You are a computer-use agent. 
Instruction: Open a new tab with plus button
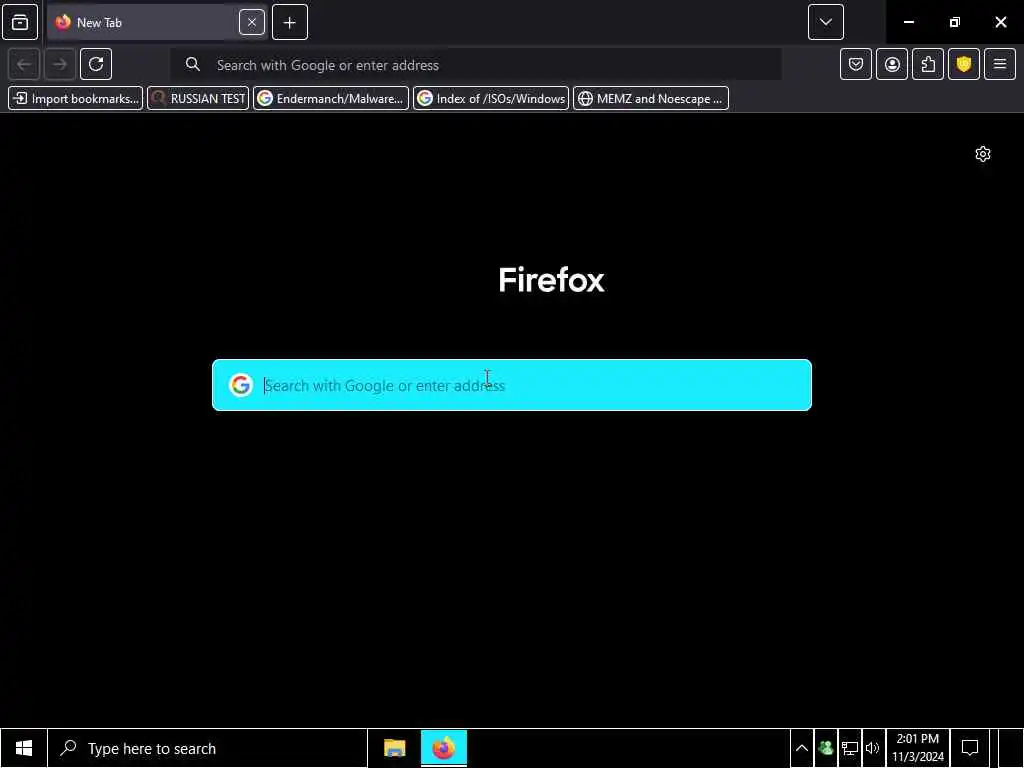point(289,22)
